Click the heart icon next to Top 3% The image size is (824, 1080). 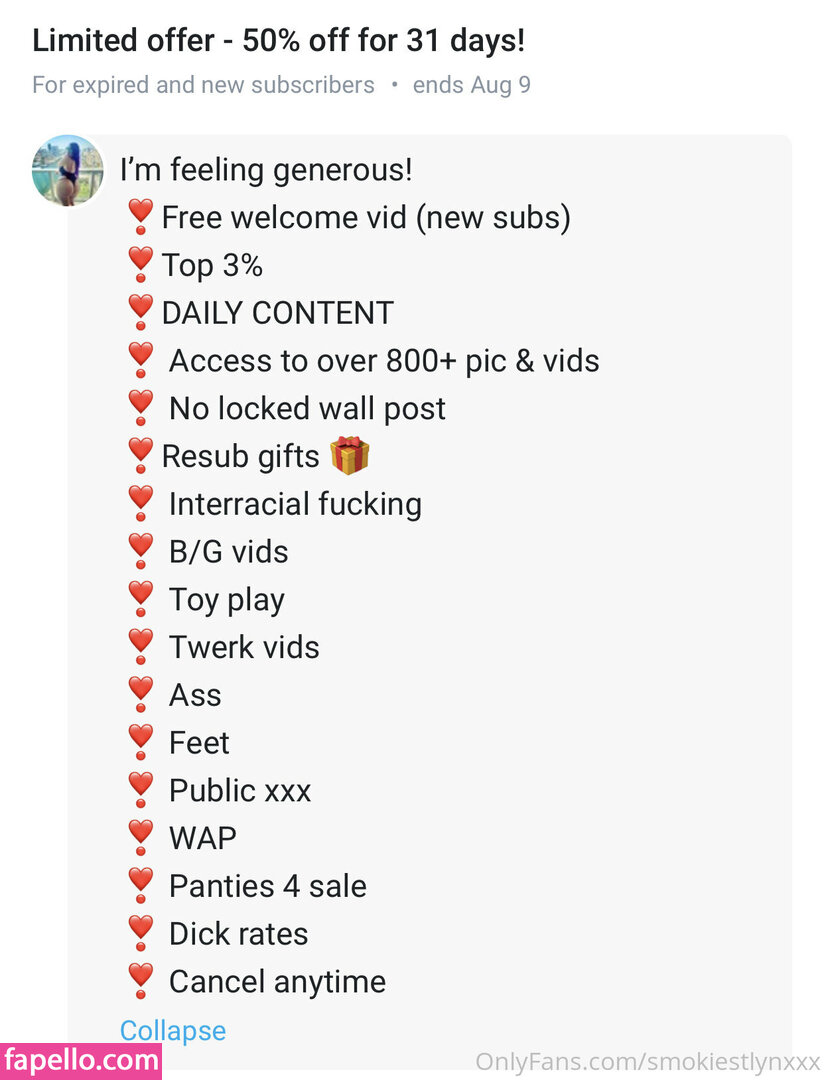click(141, 265)
